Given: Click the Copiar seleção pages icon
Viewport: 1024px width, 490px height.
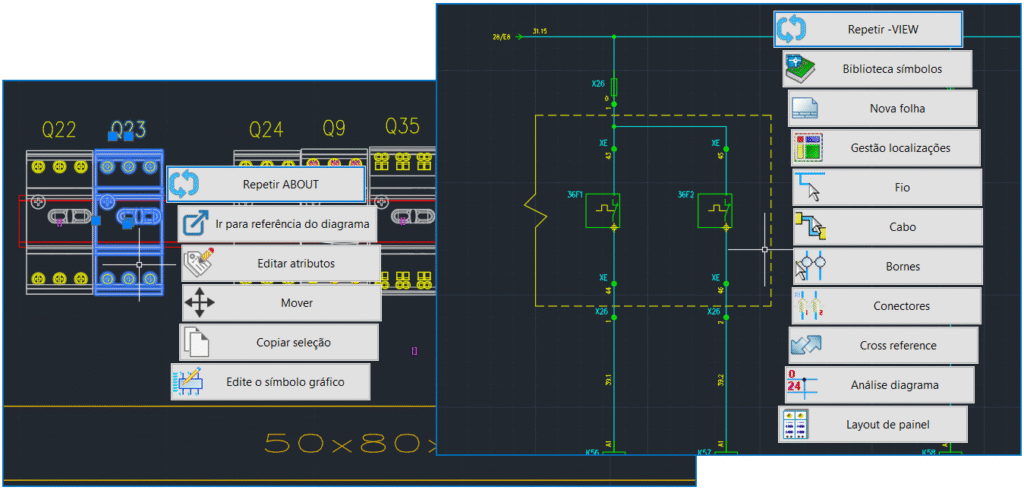Looking at the screenshot, I should coord(197,342).
